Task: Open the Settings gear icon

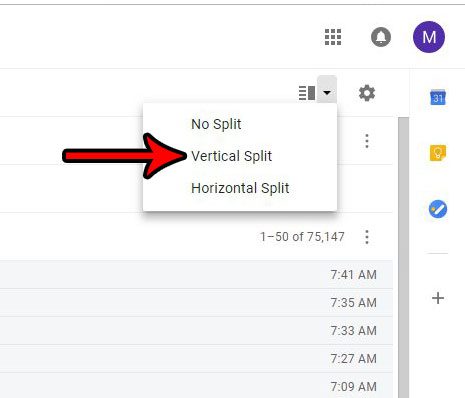Action: click(x=367, y=93)
